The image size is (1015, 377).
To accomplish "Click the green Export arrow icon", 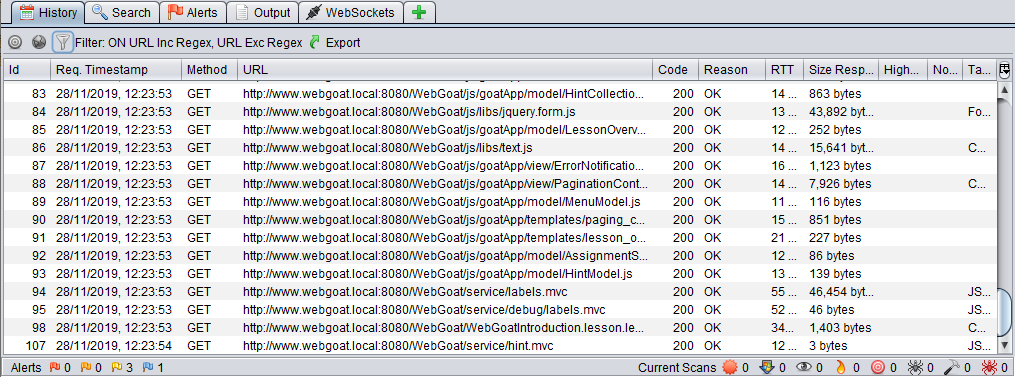I will click(315, 43).
